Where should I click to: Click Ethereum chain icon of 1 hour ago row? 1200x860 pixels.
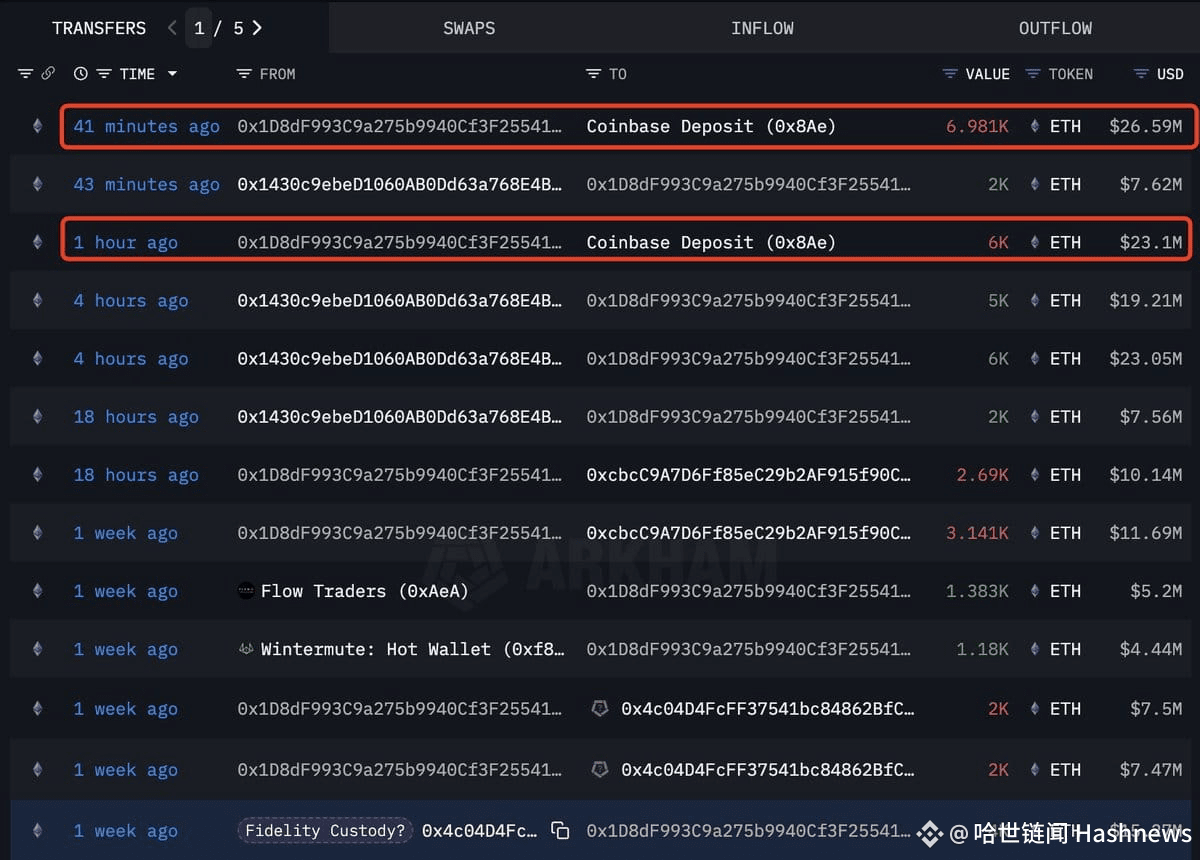(38, 242)
